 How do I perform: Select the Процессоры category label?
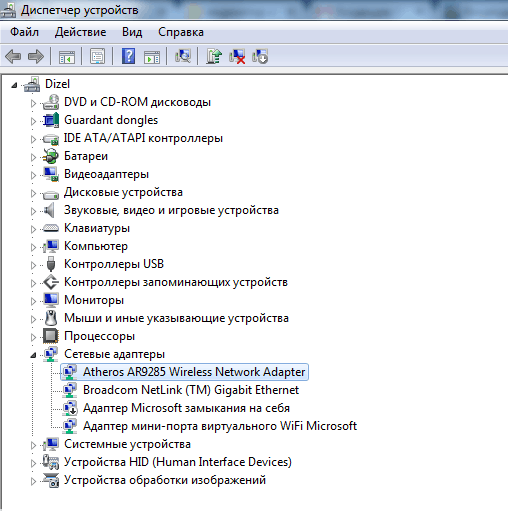(x=99, y=336)
